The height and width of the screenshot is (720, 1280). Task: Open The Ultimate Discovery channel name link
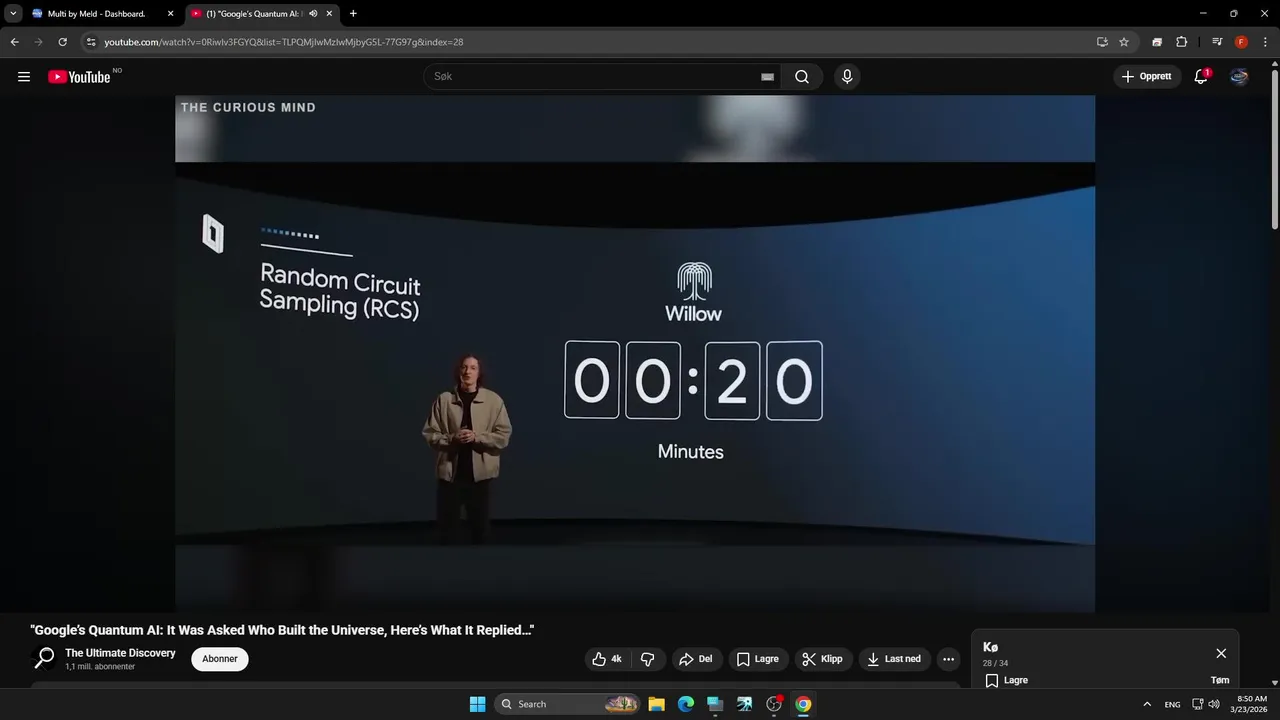[120, 653]
